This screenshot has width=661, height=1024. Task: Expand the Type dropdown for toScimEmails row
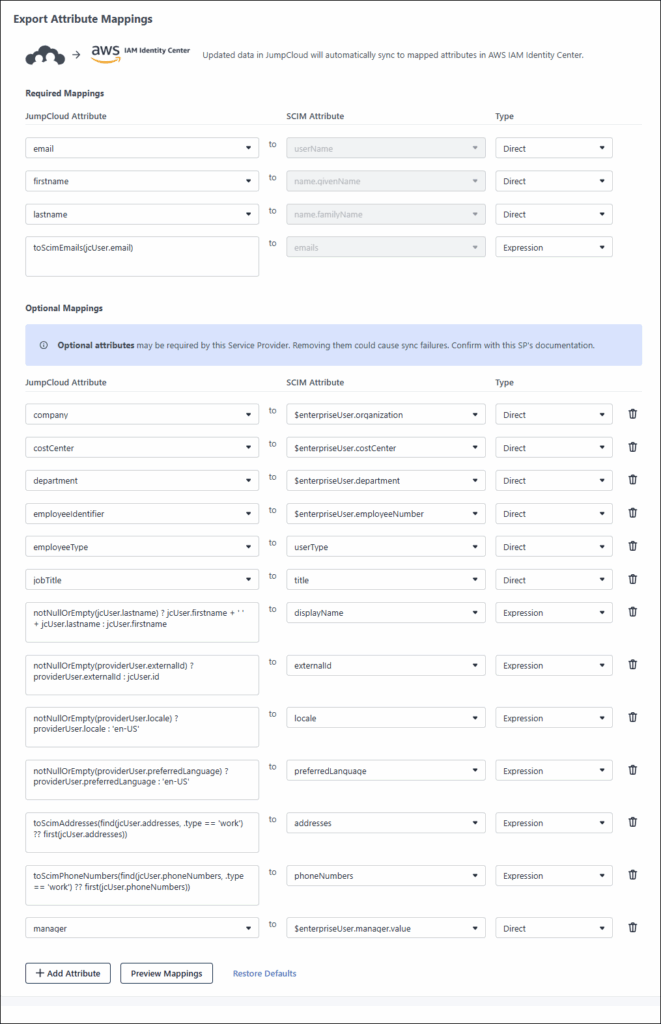554,247
